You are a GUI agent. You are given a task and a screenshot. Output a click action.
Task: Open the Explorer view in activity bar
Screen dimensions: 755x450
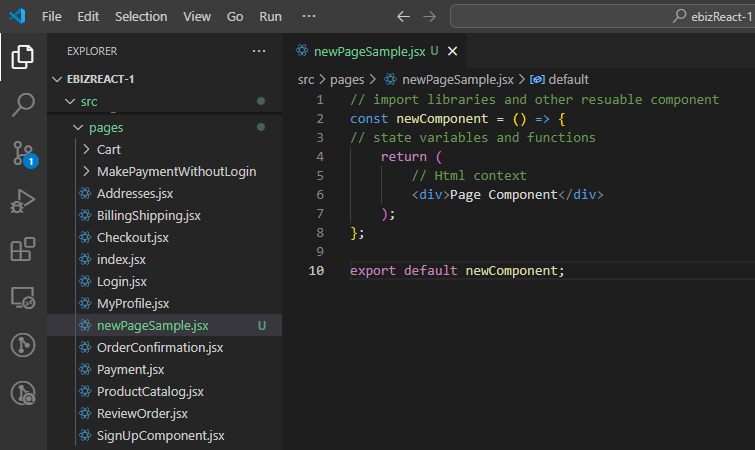click(x=23, y=57)
